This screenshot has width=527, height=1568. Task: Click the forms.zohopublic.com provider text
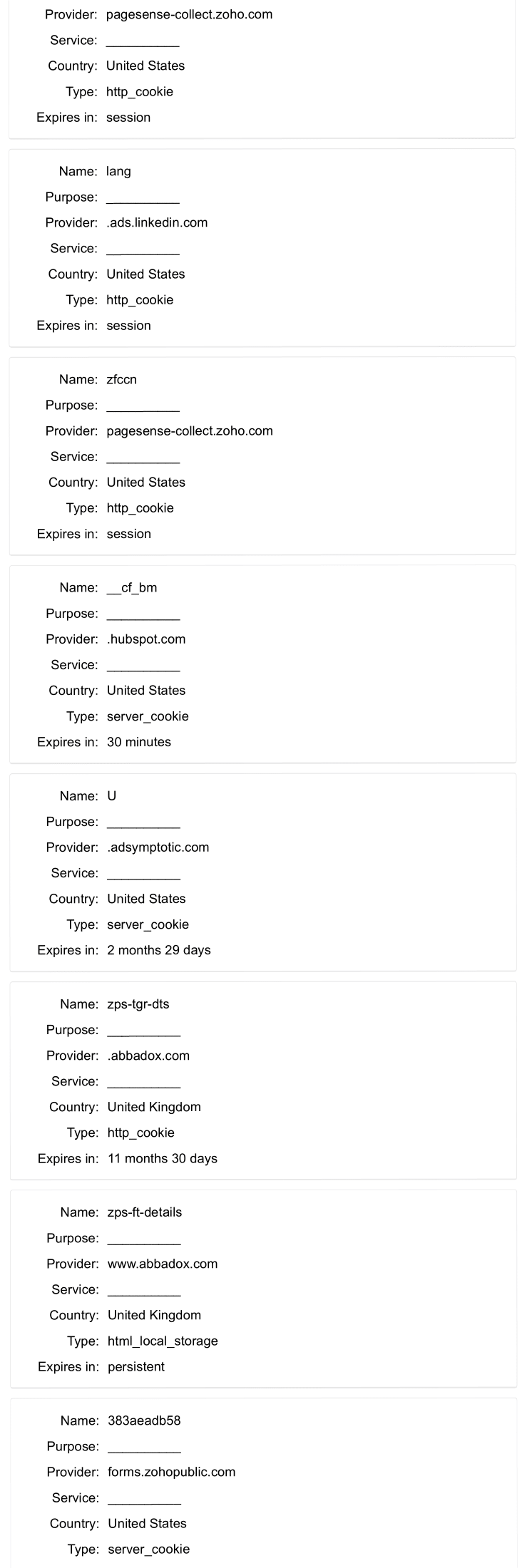pyautogui.click(x=172, y=1471)
